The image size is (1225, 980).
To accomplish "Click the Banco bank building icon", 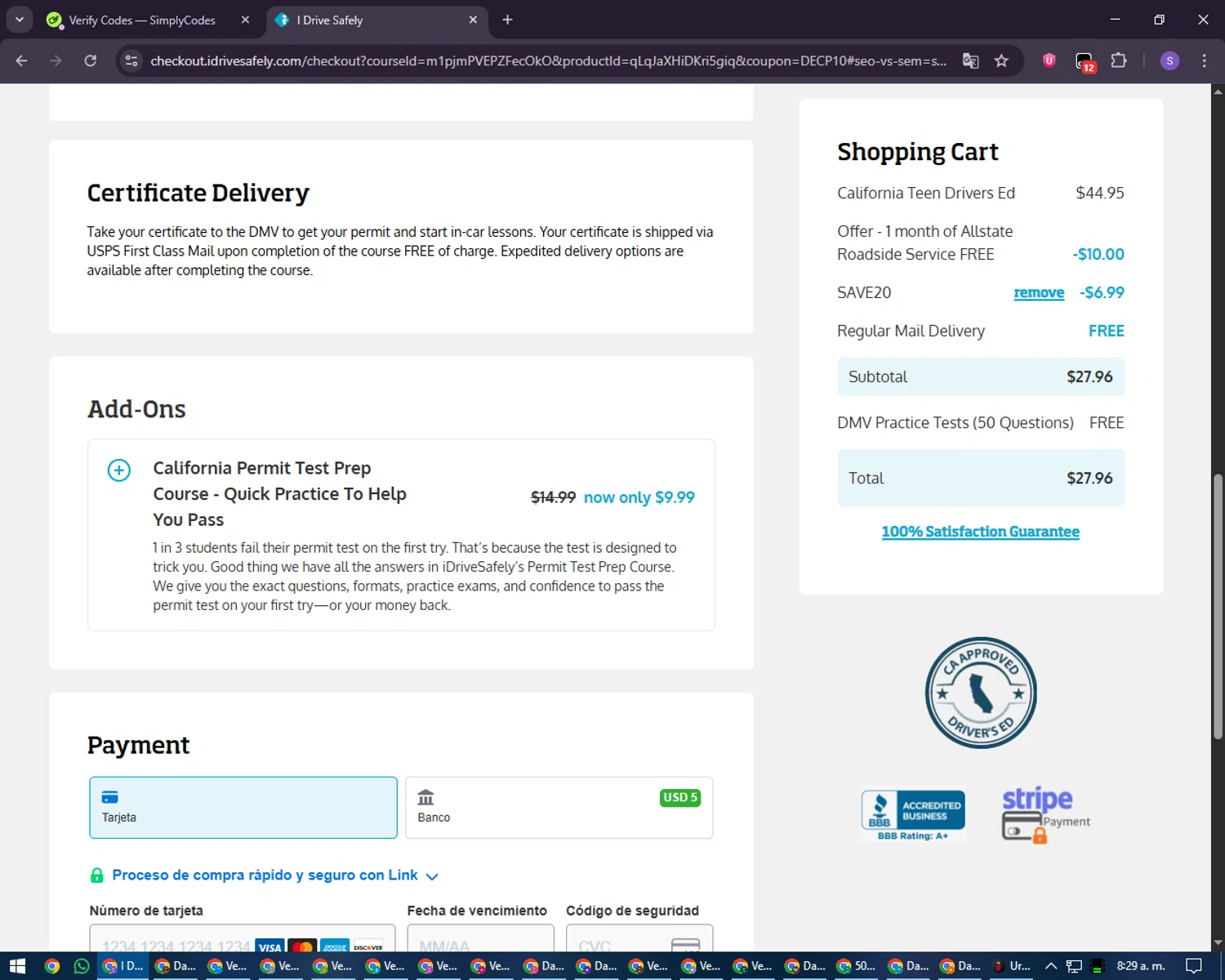I will 425,797.
